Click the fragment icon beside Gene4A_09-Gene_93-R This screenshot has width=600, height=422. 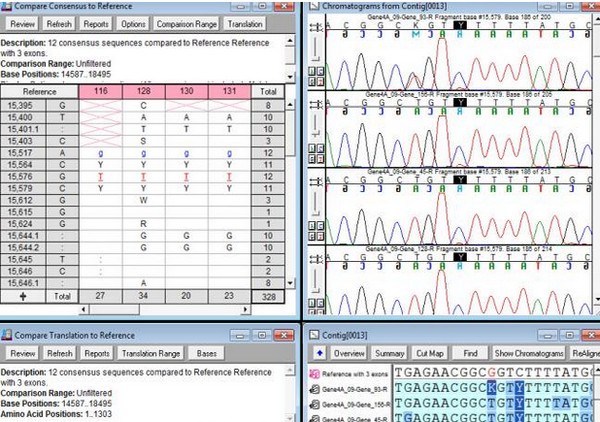tap(314, 389)
